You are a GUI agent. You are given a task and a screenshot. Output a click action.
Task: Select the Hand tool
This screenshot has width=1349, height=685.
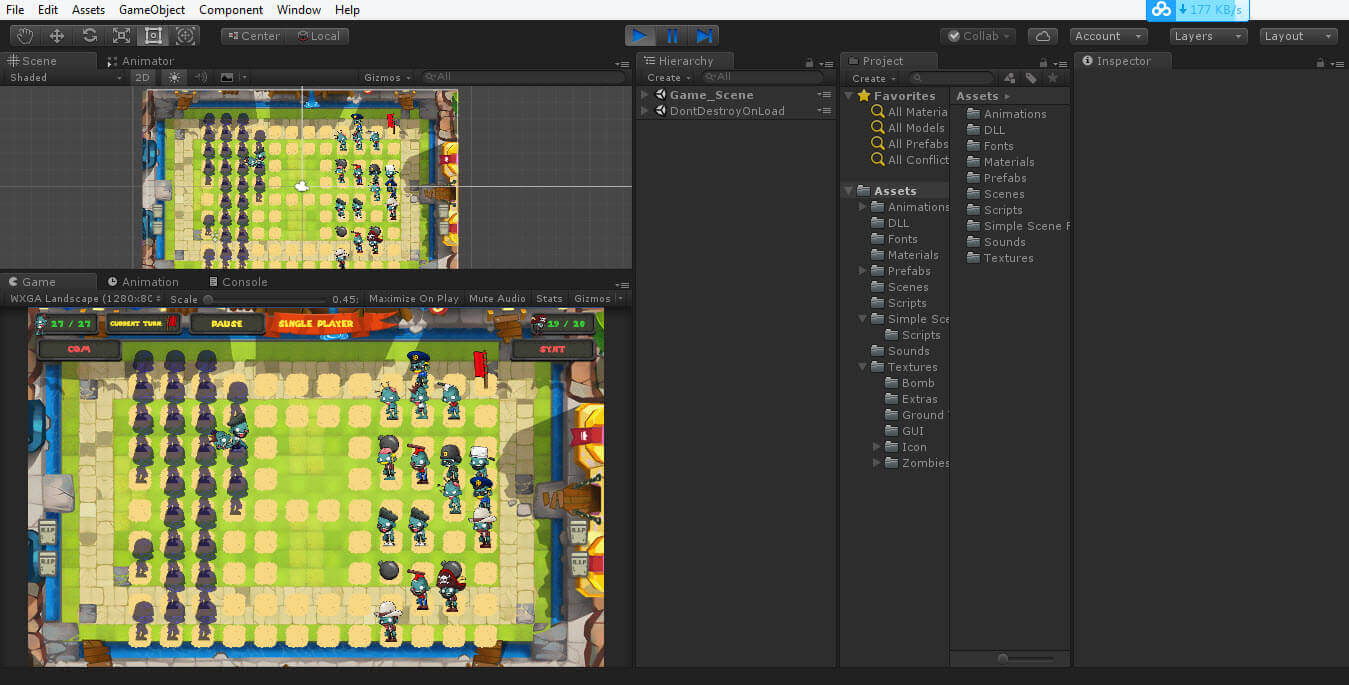25,36
